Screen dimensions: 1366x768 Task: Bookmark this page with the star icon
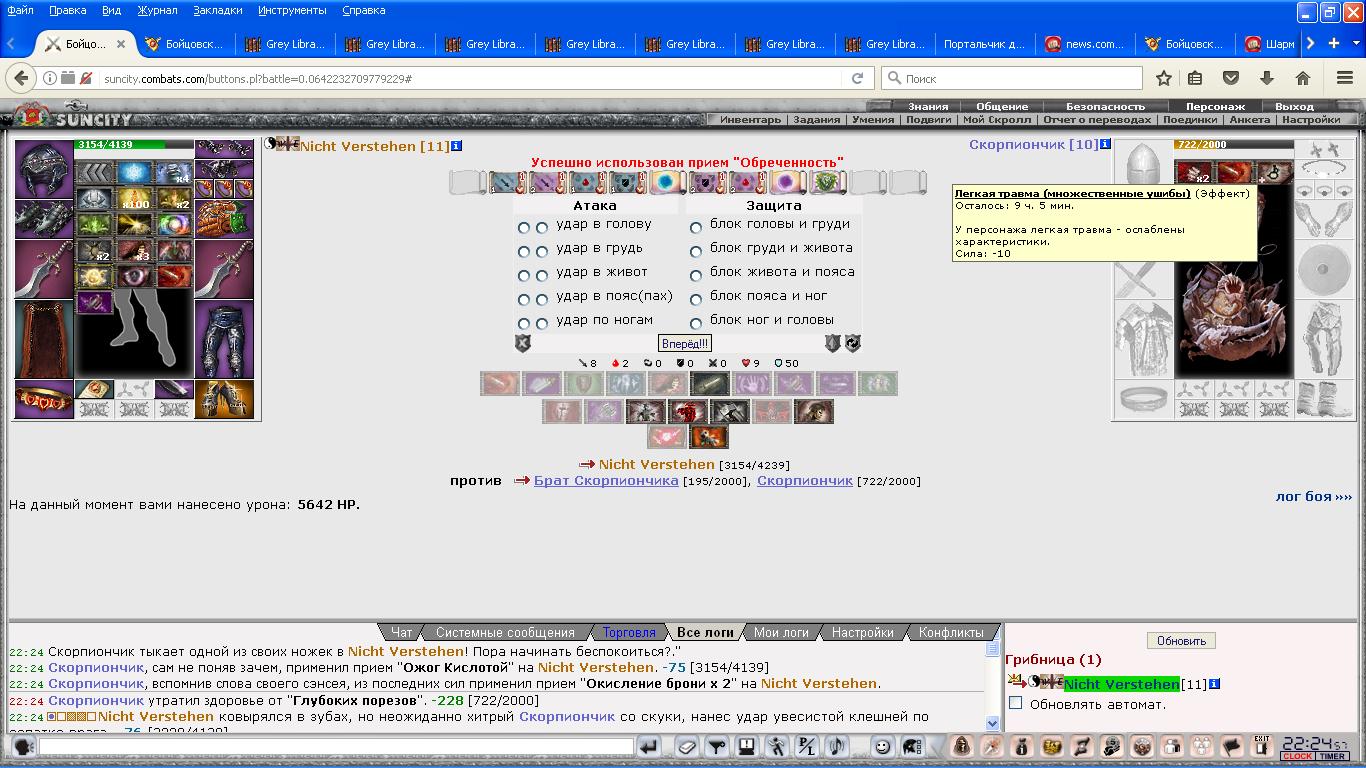pyautogui.click(x=1164, y=78)
